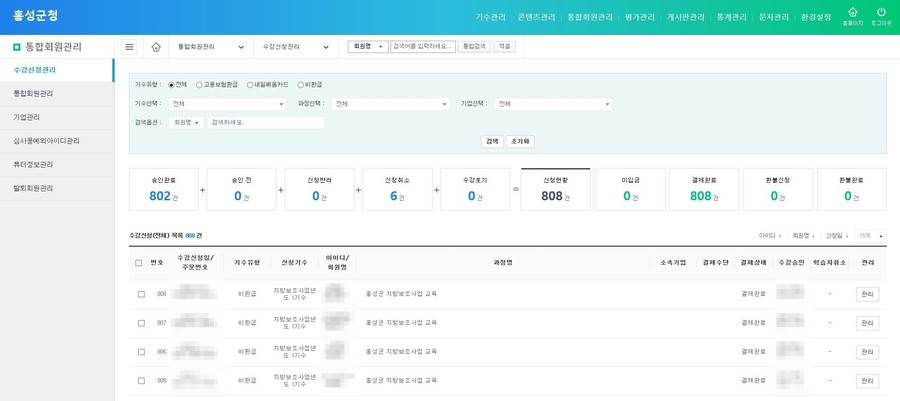Click the 통합검색 button

474,46
